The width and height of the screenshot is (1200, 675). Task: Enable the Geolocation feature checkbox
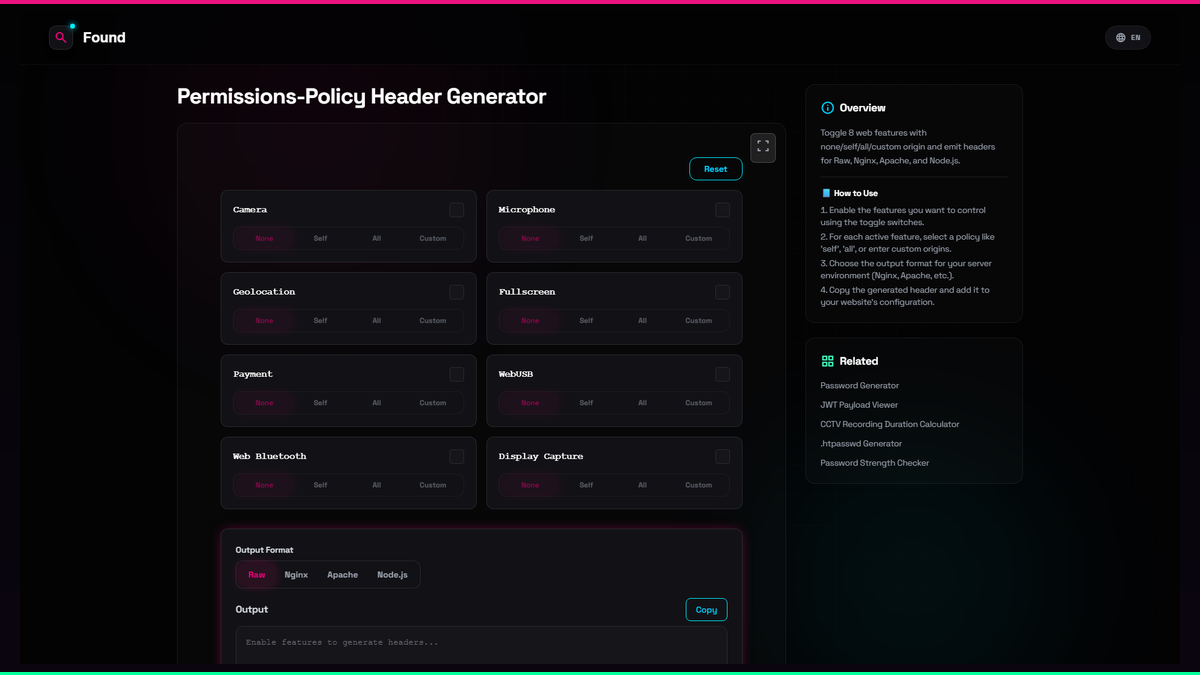click(456, 292)
